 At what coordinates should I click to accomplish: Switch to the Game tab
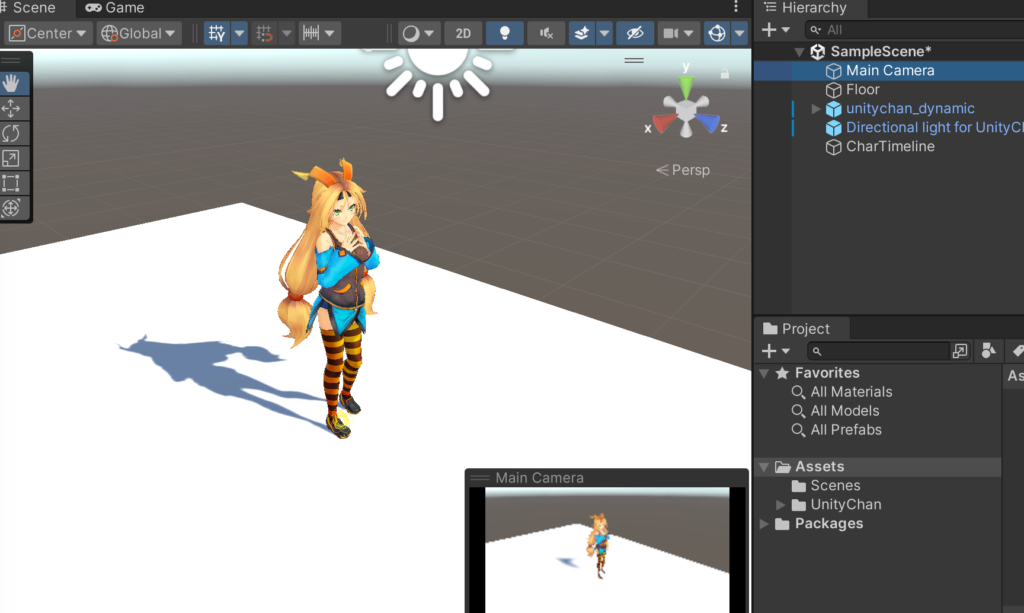pos(115,8)
